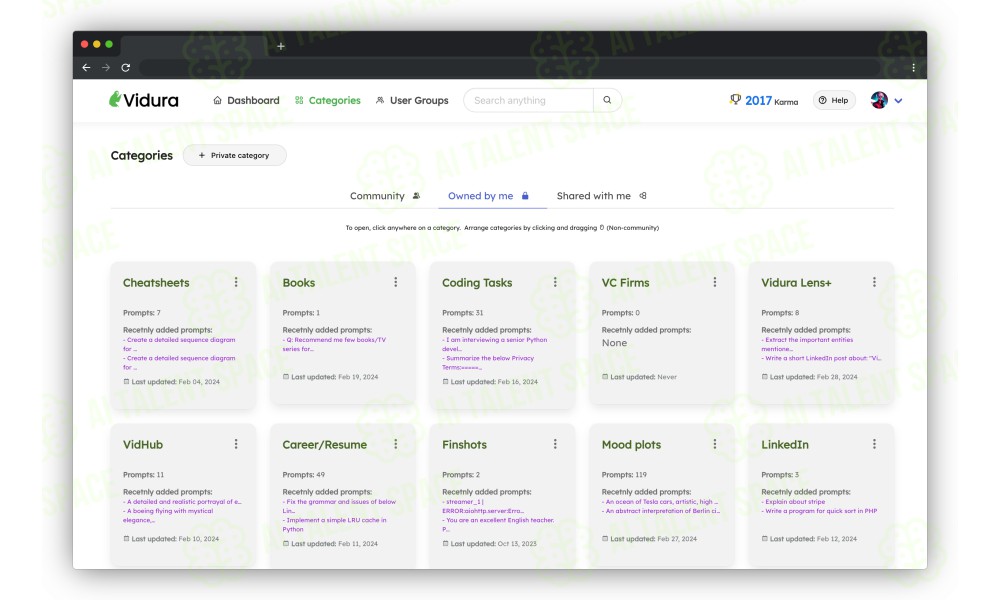1000x600 pixels.
Task: Open the VidHub category title
Action: [143, 444]
